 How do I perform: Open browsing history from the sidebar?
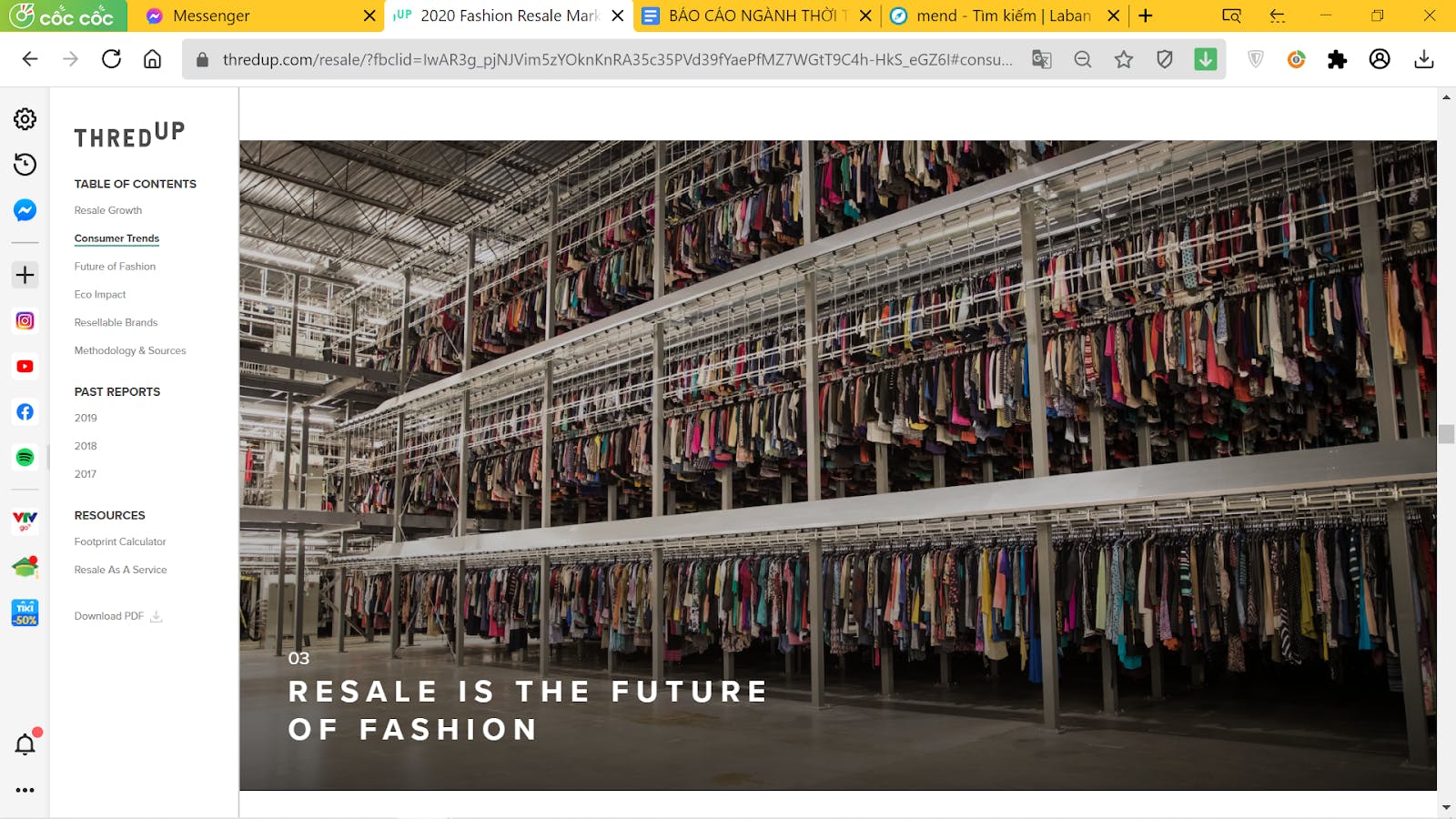point(25,165)
